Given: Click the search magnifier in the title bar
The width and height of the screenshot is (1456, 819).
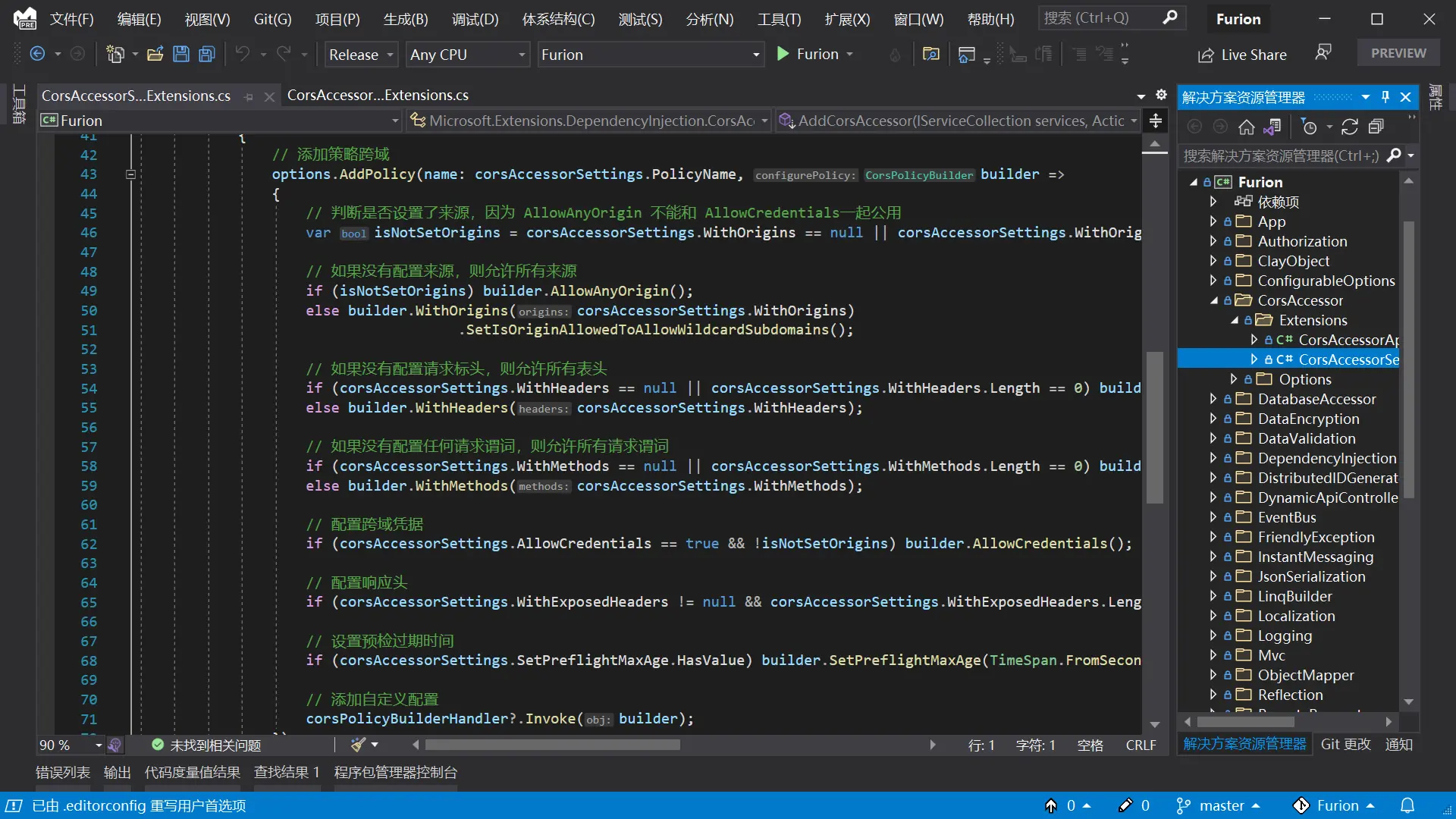Looking at the screenshot, I should pos(1170,17).
